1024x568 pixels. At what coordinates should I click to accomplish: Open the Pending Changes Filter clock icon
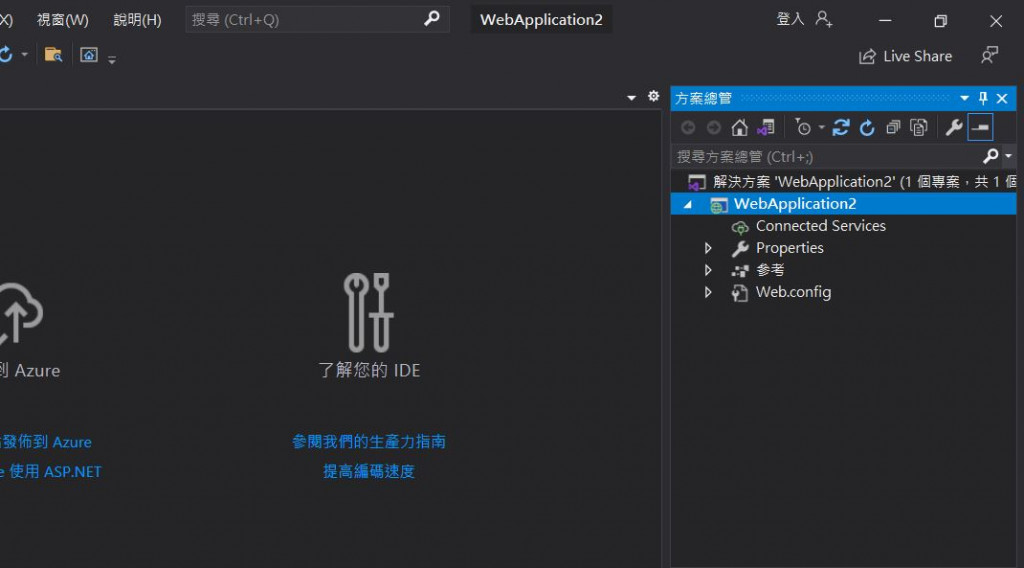(803, 127)
